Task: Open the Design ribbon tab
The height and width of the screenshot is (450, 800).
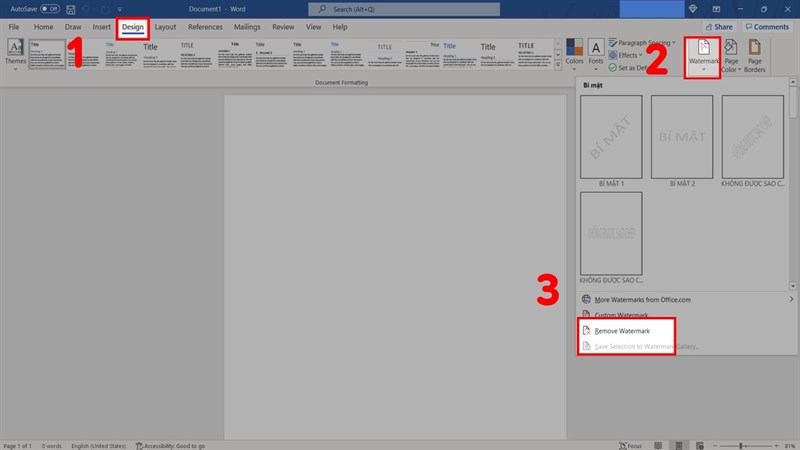Action: click(133, 27)
